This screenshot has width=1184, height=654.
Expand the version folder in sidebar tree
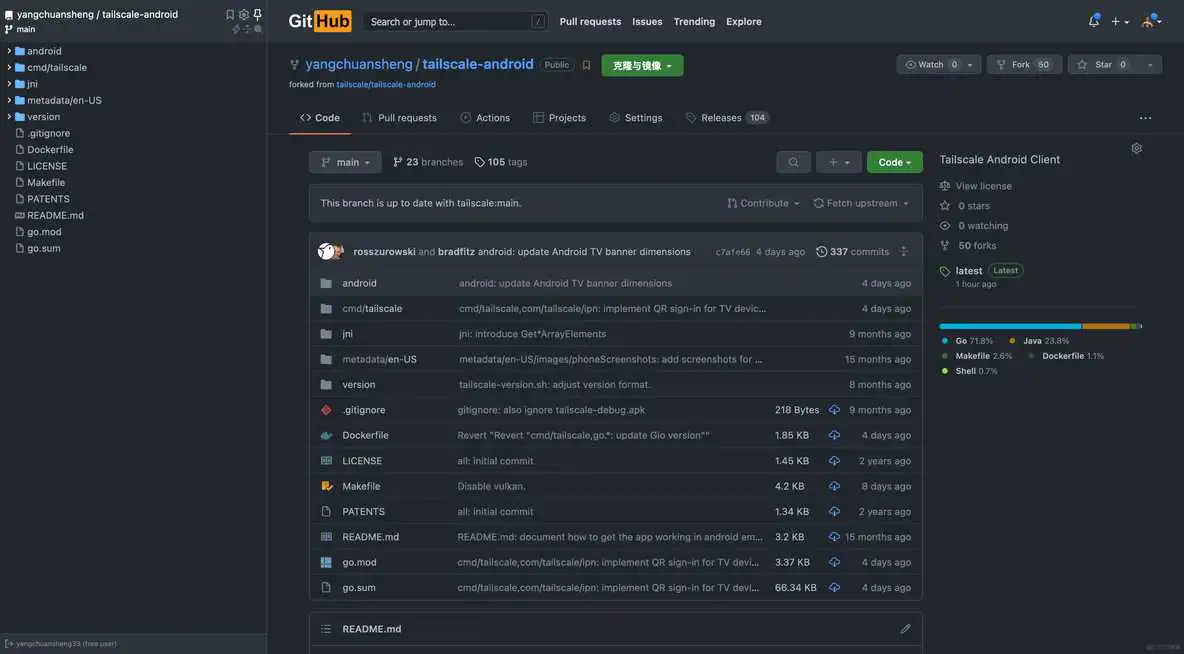pos(9,116)
